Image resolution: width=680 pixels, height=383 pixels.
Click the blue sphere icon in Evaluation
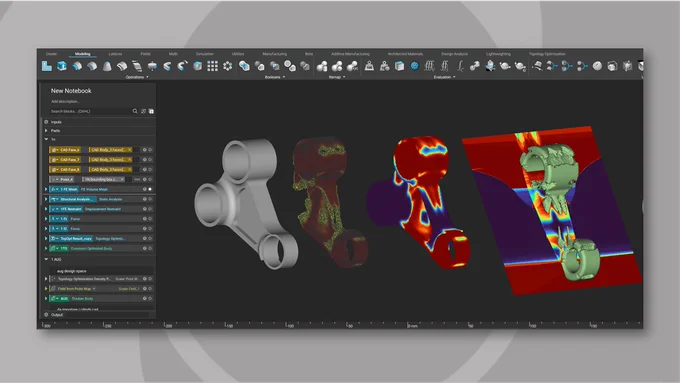click(415, 66)
